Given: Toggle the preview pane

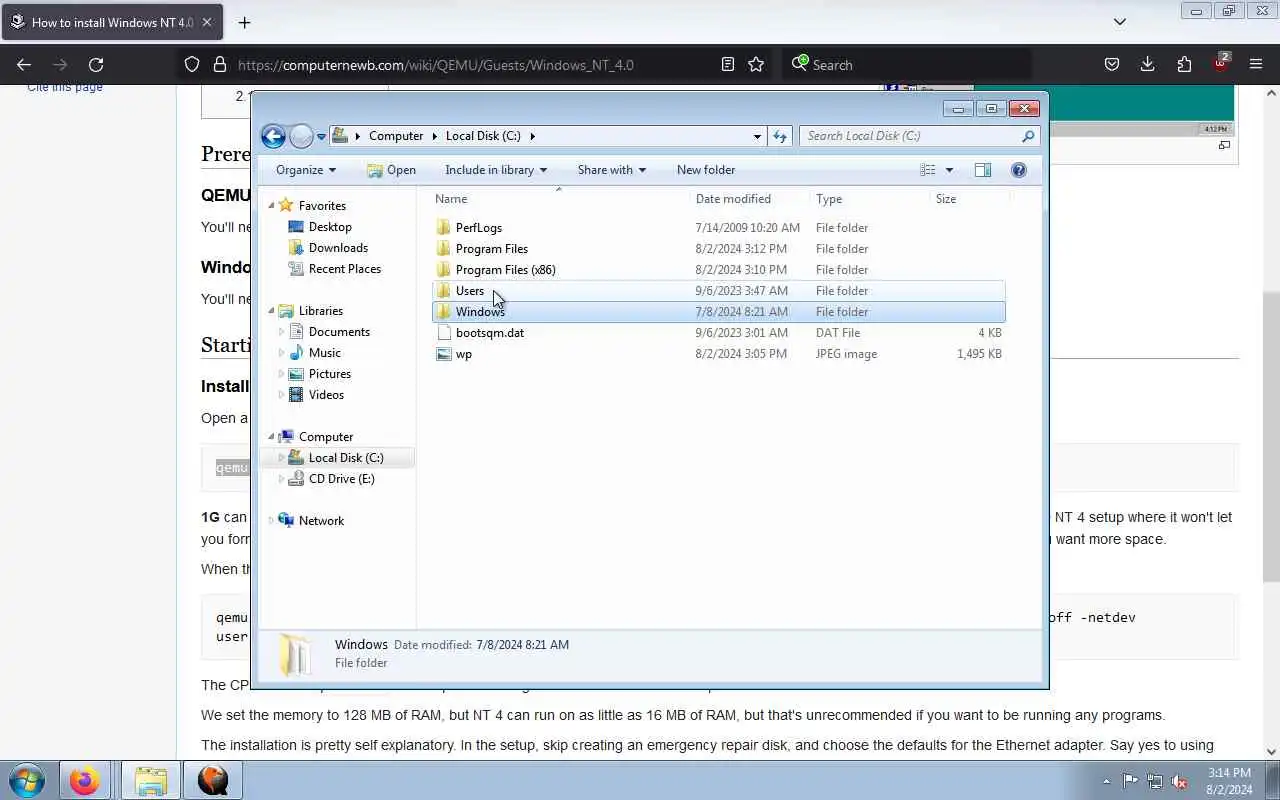Looking at the screenshot, I should pos(983,170).
